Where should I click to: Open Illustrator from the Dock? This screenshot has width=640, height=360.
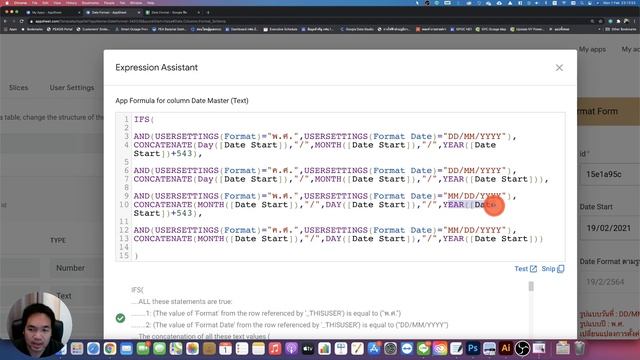click(x=506, y=348)
